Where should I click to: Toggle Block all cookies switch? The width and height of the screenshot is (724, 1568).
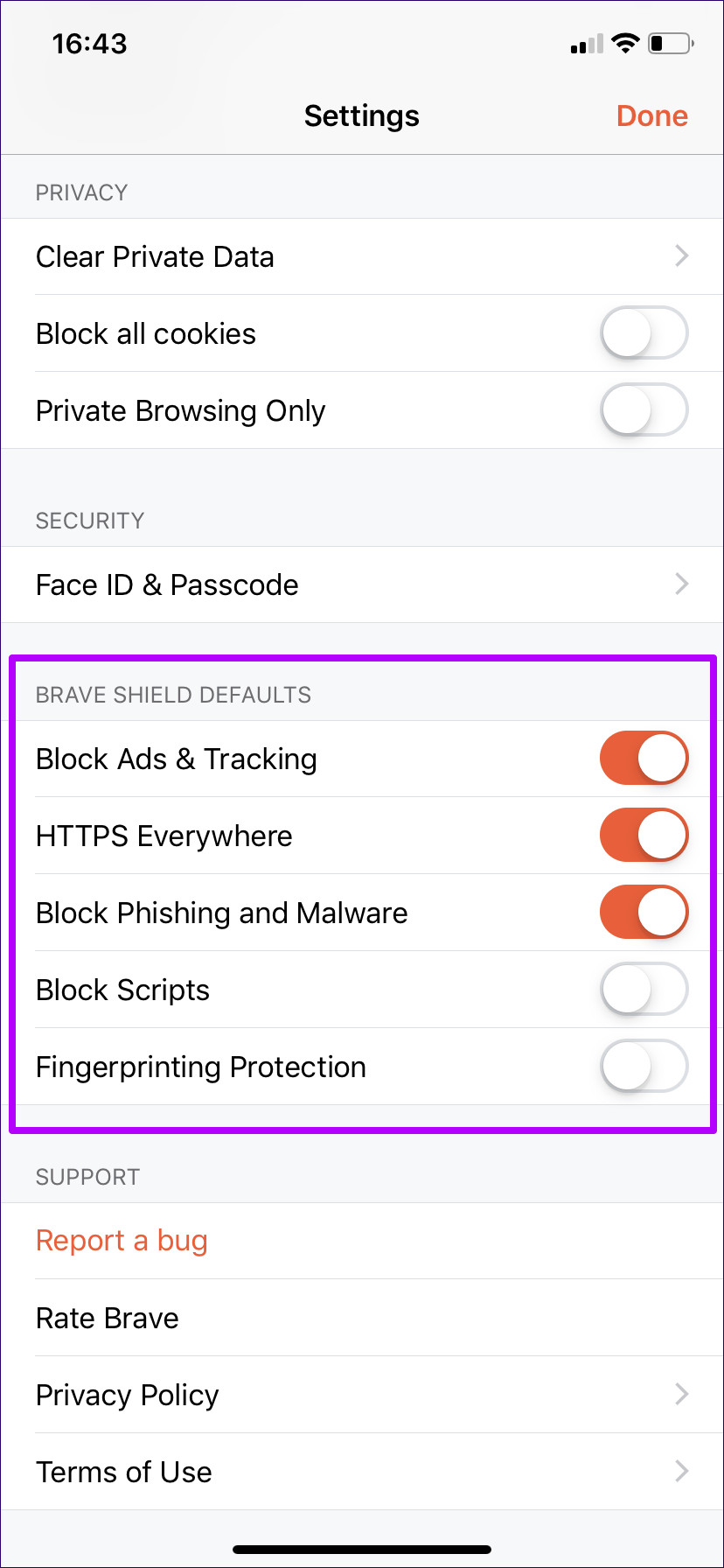644,333
